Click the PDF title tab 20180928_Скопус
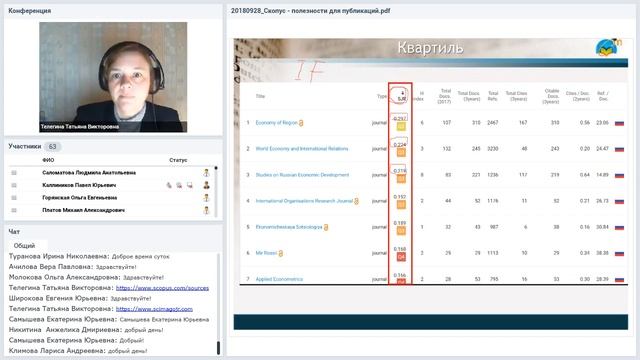 (311, 11)
